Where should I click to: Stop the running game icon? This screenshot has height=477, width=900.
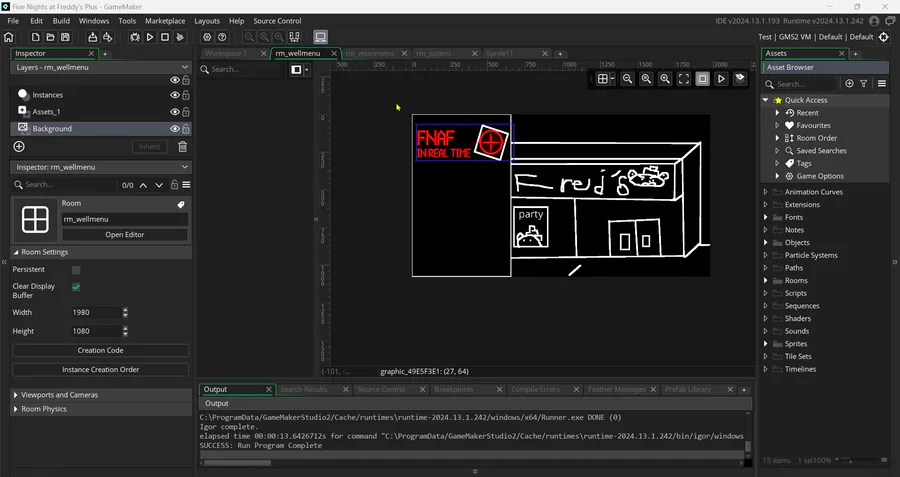(x=165, y=37)
